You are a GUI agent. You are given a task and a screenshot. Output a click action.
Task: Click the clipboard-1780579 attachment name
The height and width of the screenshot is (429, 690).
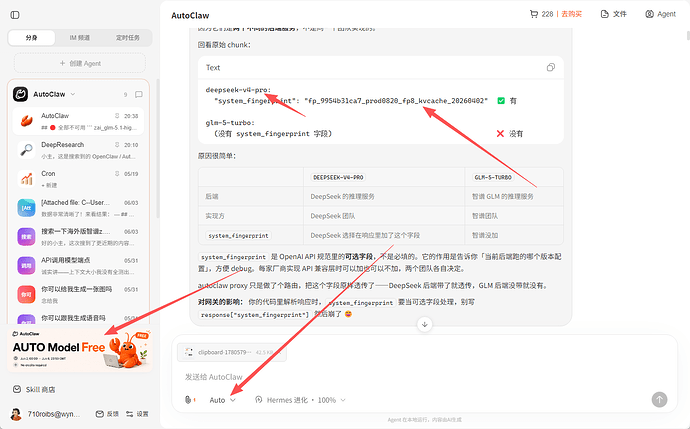225,352
